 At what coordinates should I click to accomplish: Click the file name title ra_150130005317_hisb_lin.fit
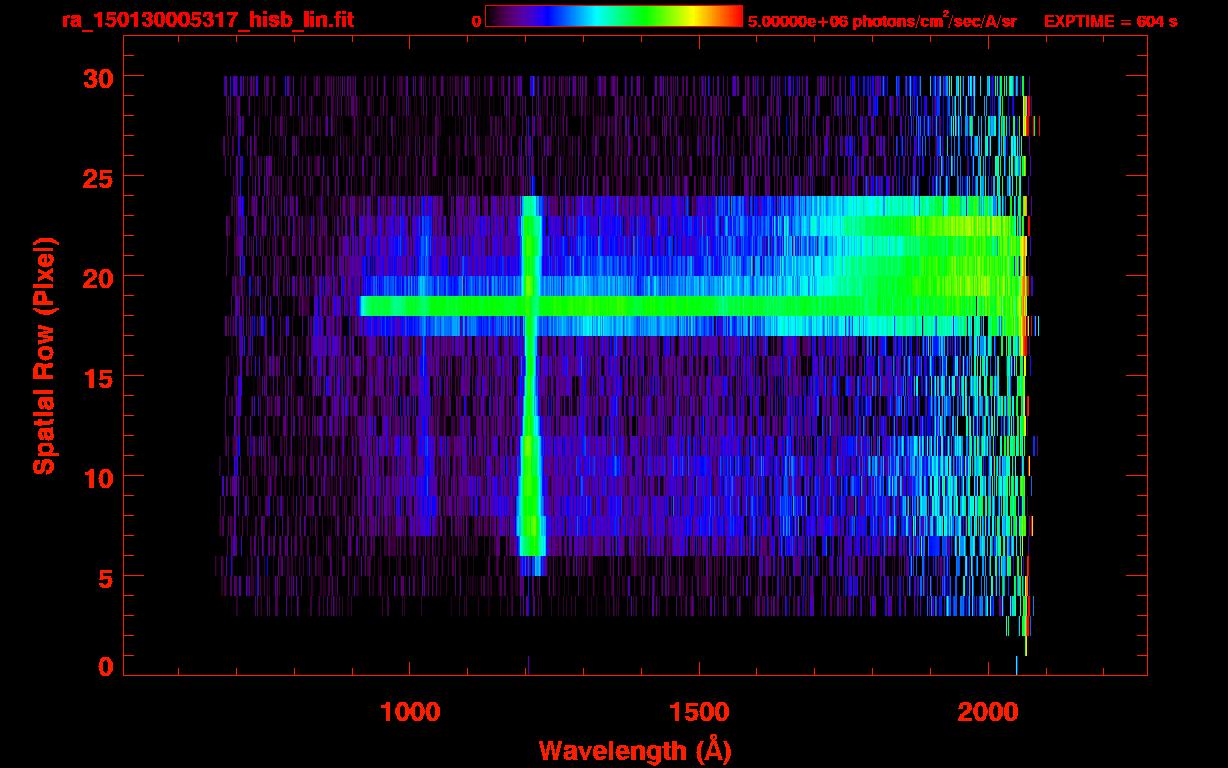(207, 20)
